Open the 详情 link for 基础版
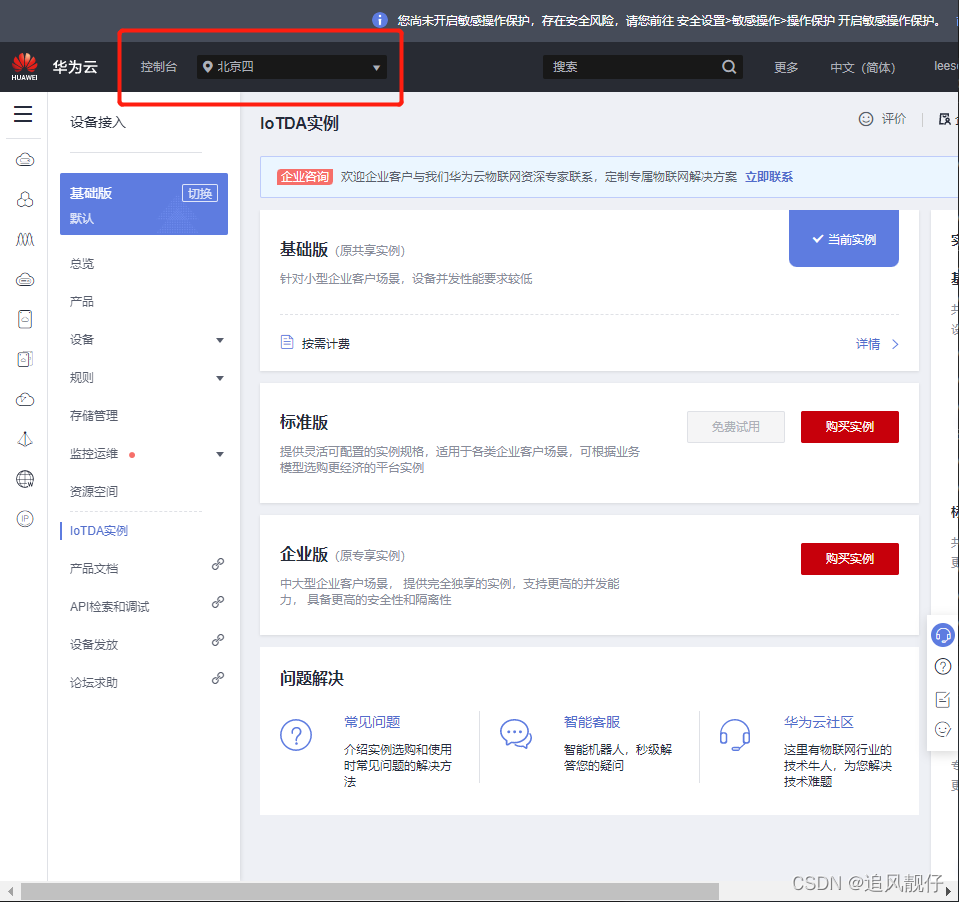 [867, 344]
